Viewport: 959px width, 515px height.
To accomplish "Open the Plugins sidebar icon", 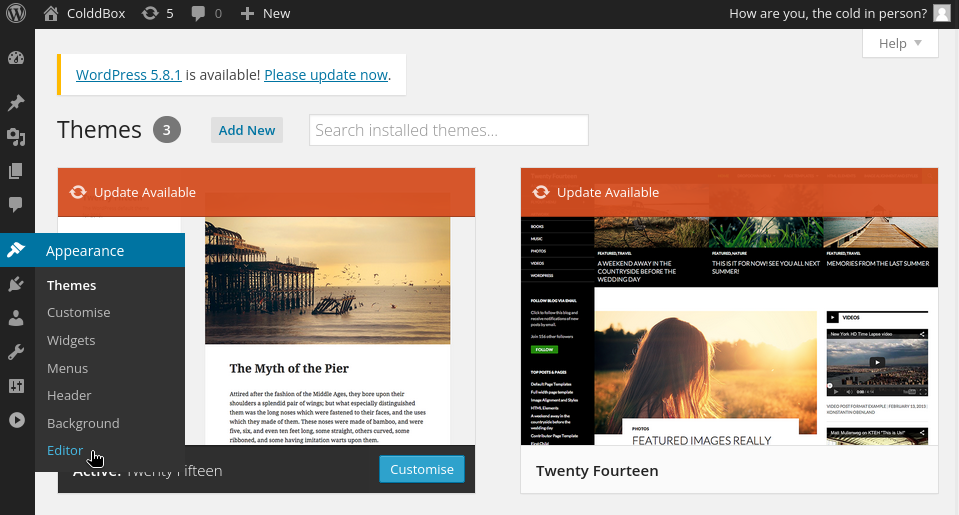I will (16, 284).
